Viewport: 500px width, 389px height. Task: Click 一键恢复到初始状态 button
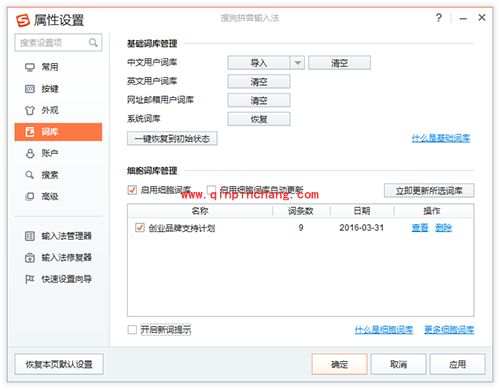click(172, 138)
